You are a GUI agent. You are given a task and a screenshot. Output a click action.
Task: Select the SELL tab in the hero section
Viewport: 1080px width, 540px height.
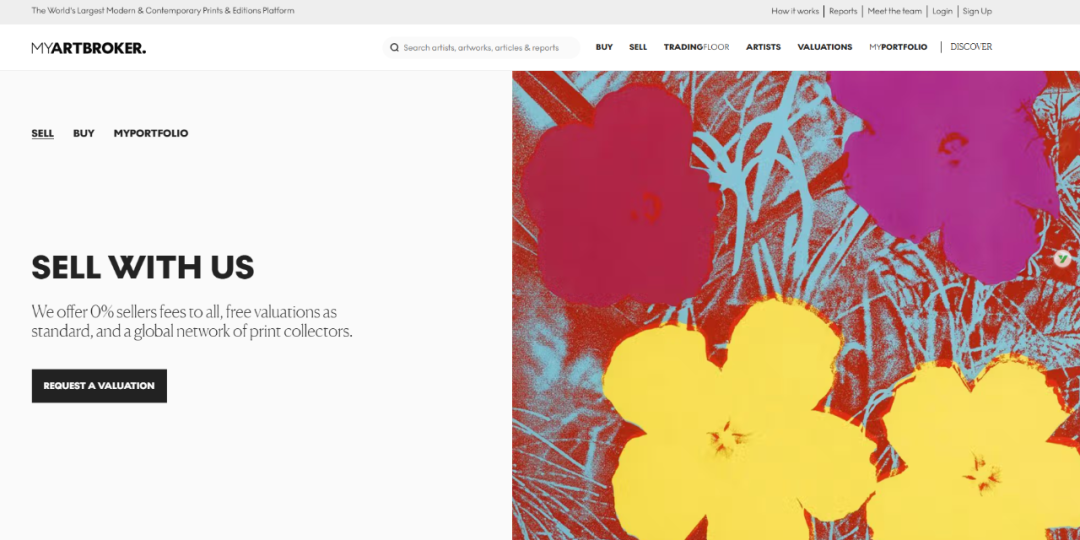click(x=43, y=133)
